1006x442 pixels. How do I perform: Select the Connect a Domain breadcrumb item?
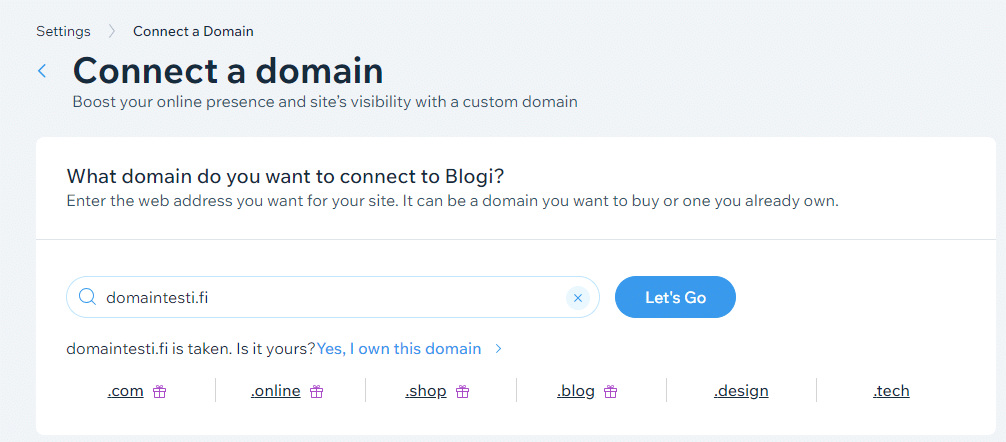tap(193, 31)
